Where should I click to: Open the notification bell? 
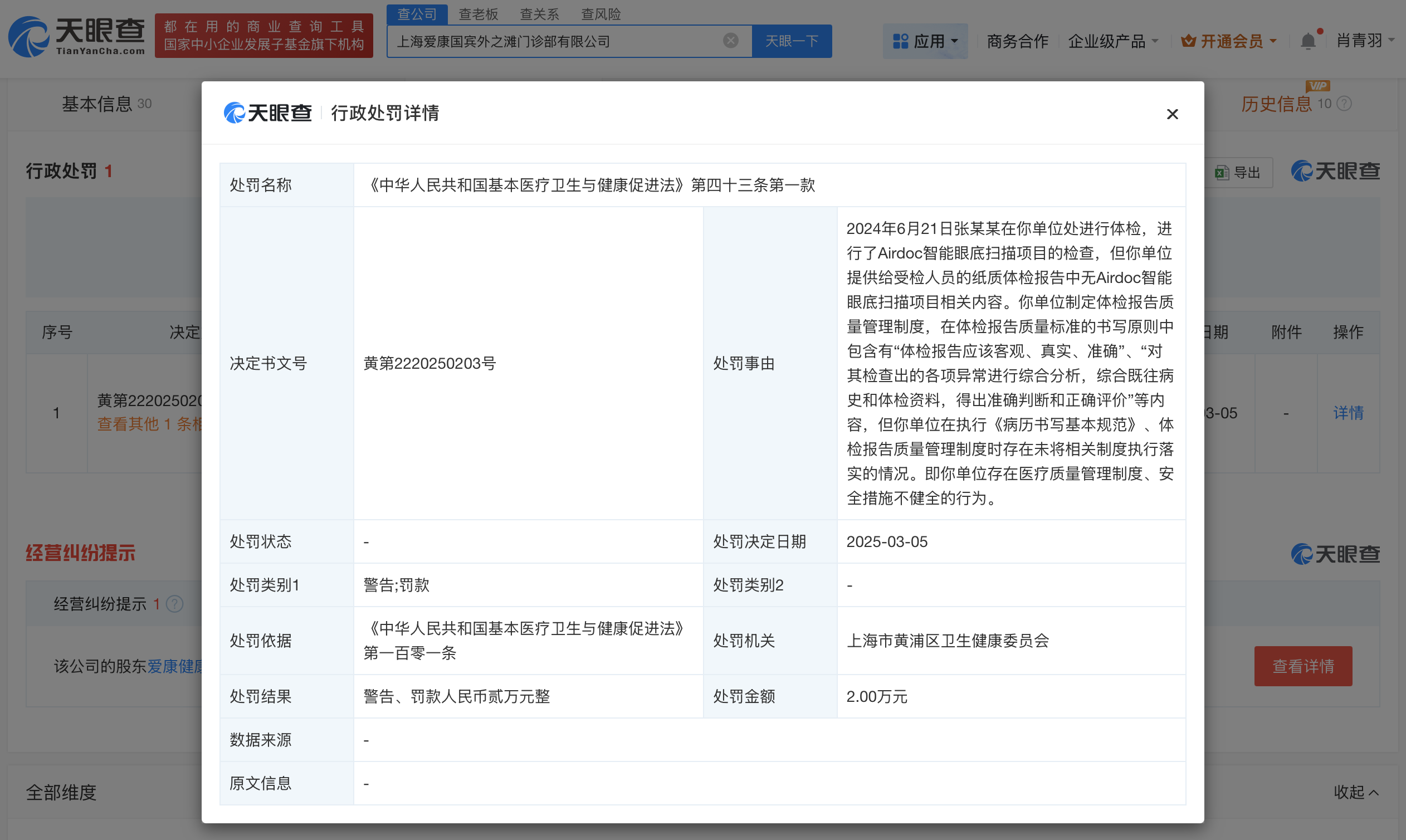pos(1307,41)
